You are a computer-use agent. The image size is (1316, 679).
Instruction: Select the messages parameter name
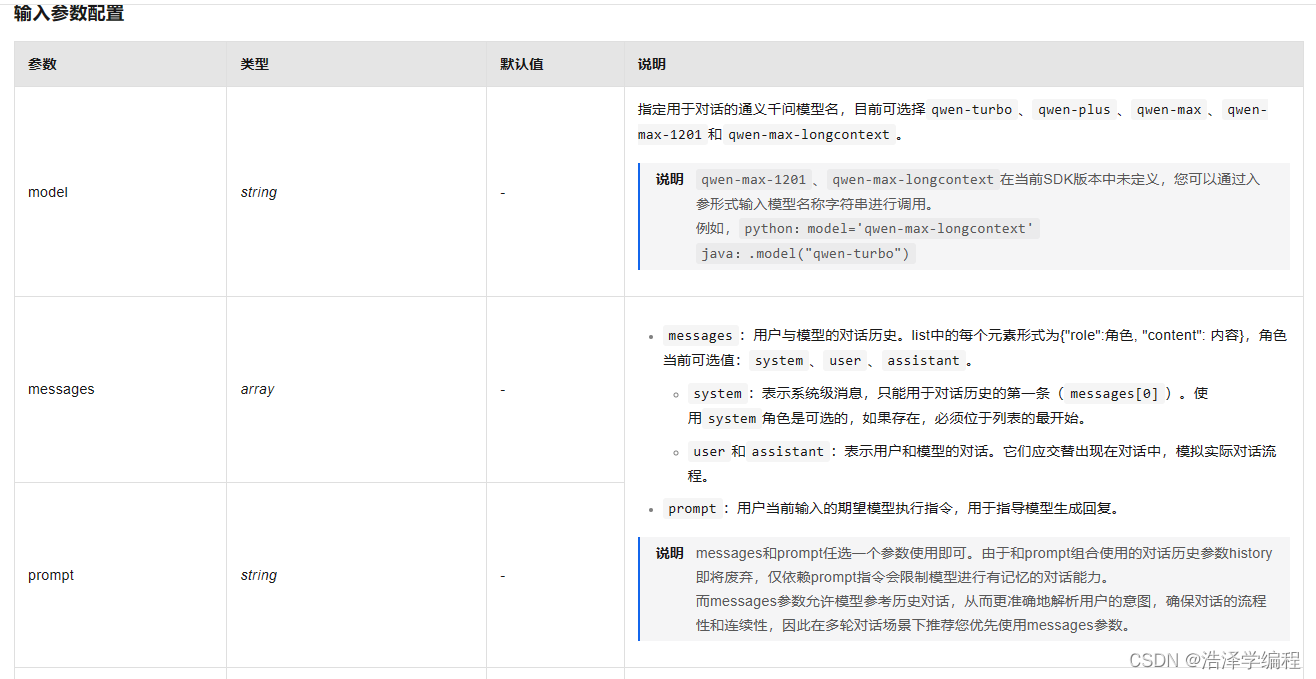point(61,389)
